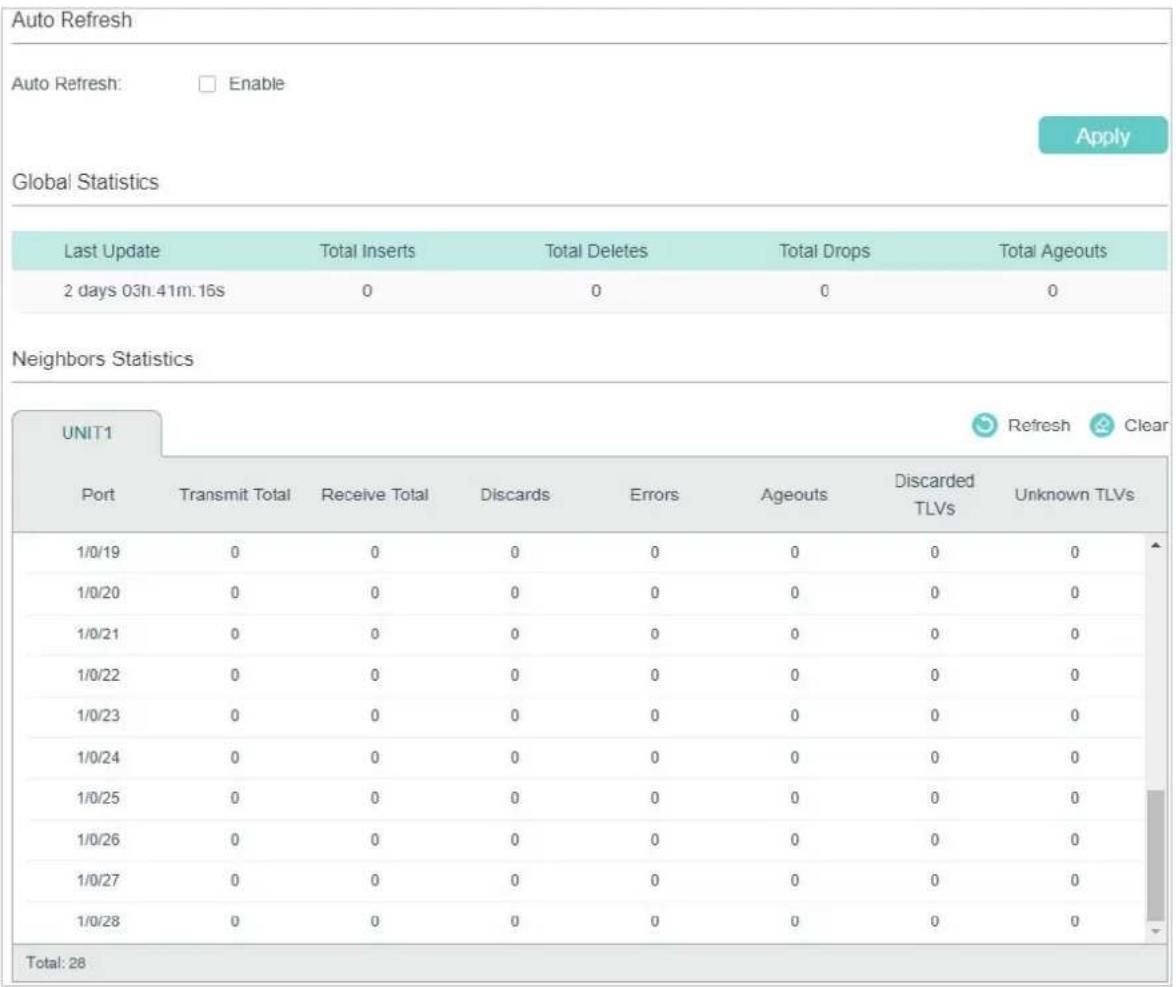The width and height of the screenshot is (1176, 987).
Task: Select port row 1/0/22
Action: (585, 676)
